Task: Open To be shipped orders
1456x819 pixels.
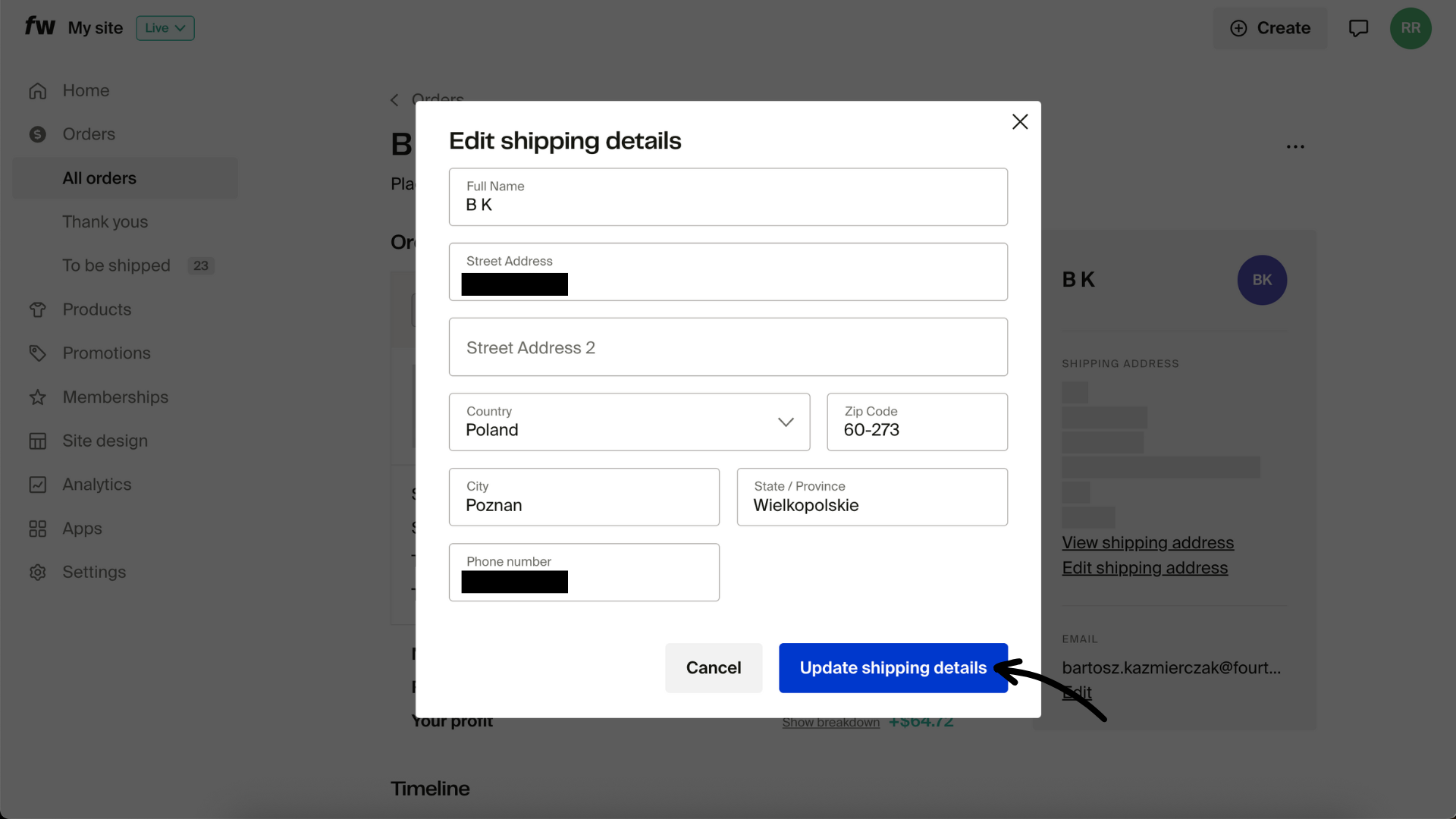Action: [x=115, y=265]
